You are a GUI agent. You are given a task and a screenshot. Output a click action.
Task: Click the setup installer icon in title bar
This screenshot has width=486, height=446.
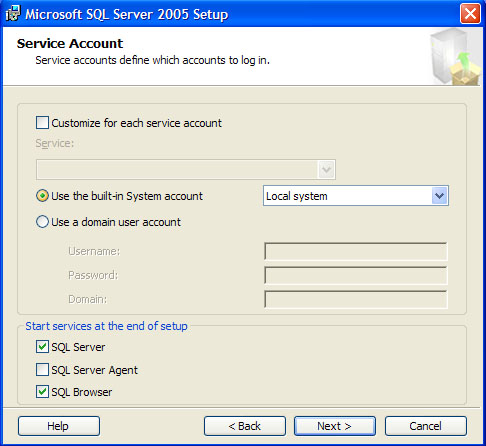coord(13,14)
